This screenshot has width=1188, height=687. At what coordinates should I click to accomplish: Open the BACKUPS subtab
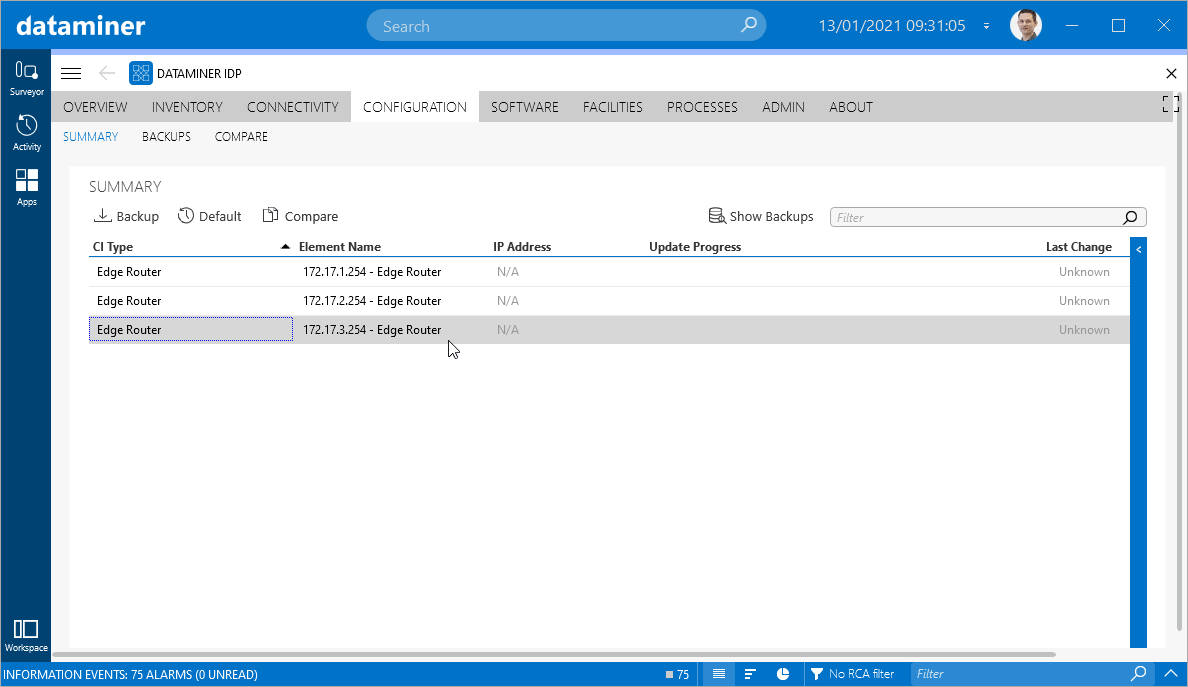click(166, 136)
